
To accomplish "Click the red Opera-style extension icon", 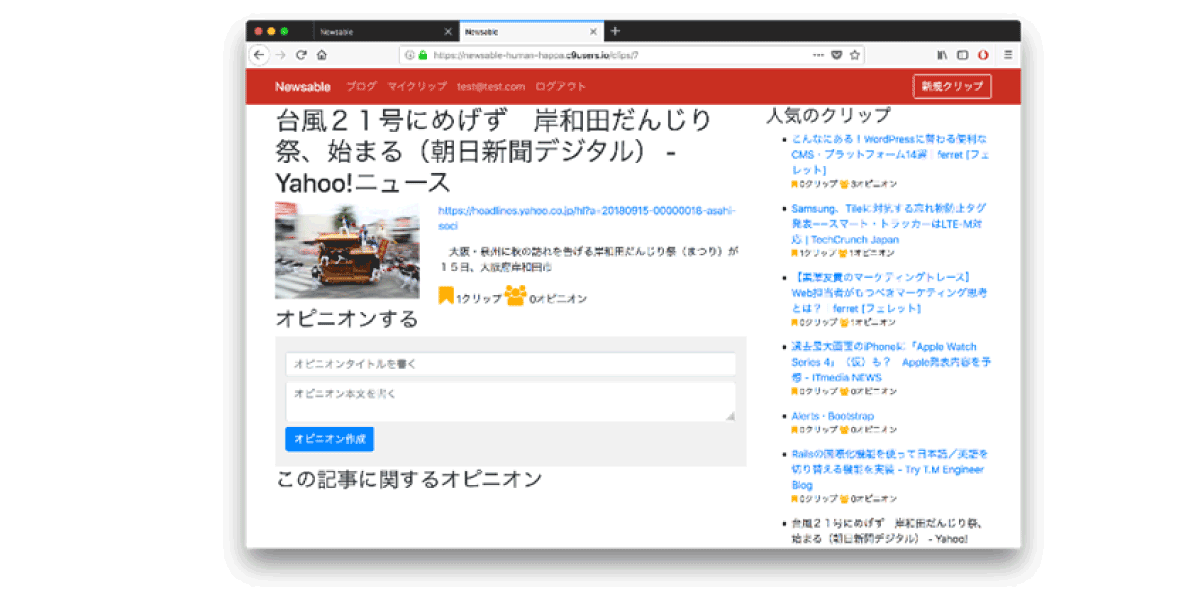I will point(984,55).
